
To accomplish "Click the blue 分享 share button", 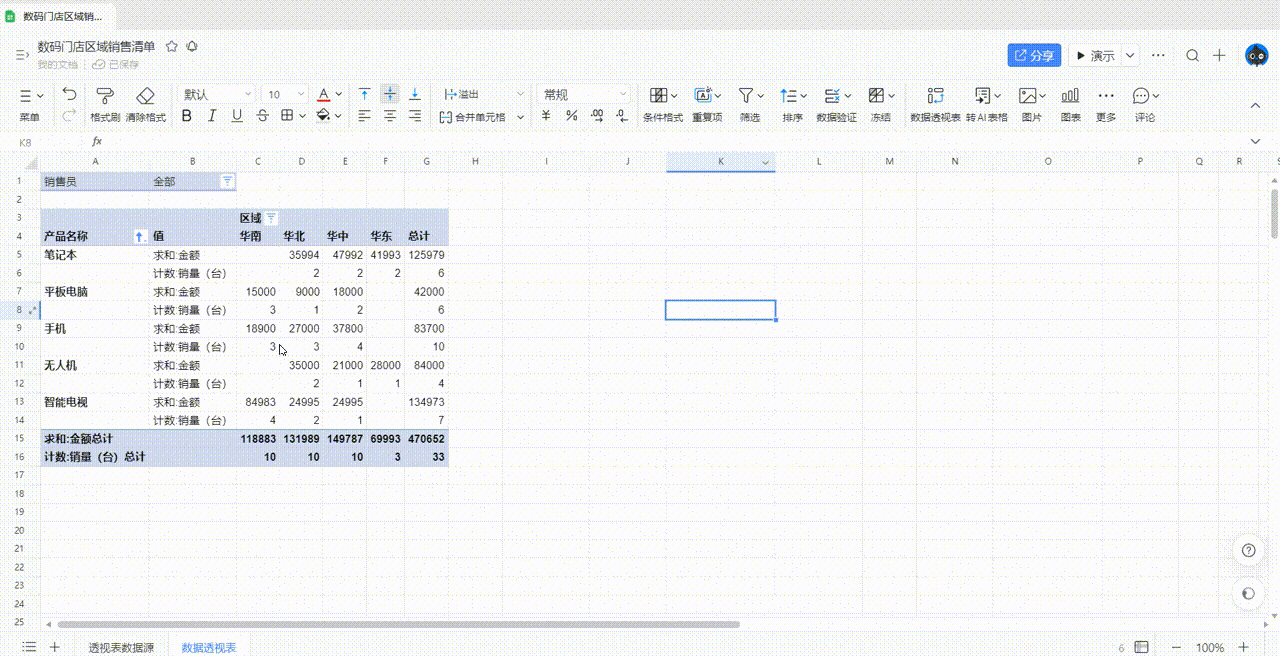I will (1034, 56).
